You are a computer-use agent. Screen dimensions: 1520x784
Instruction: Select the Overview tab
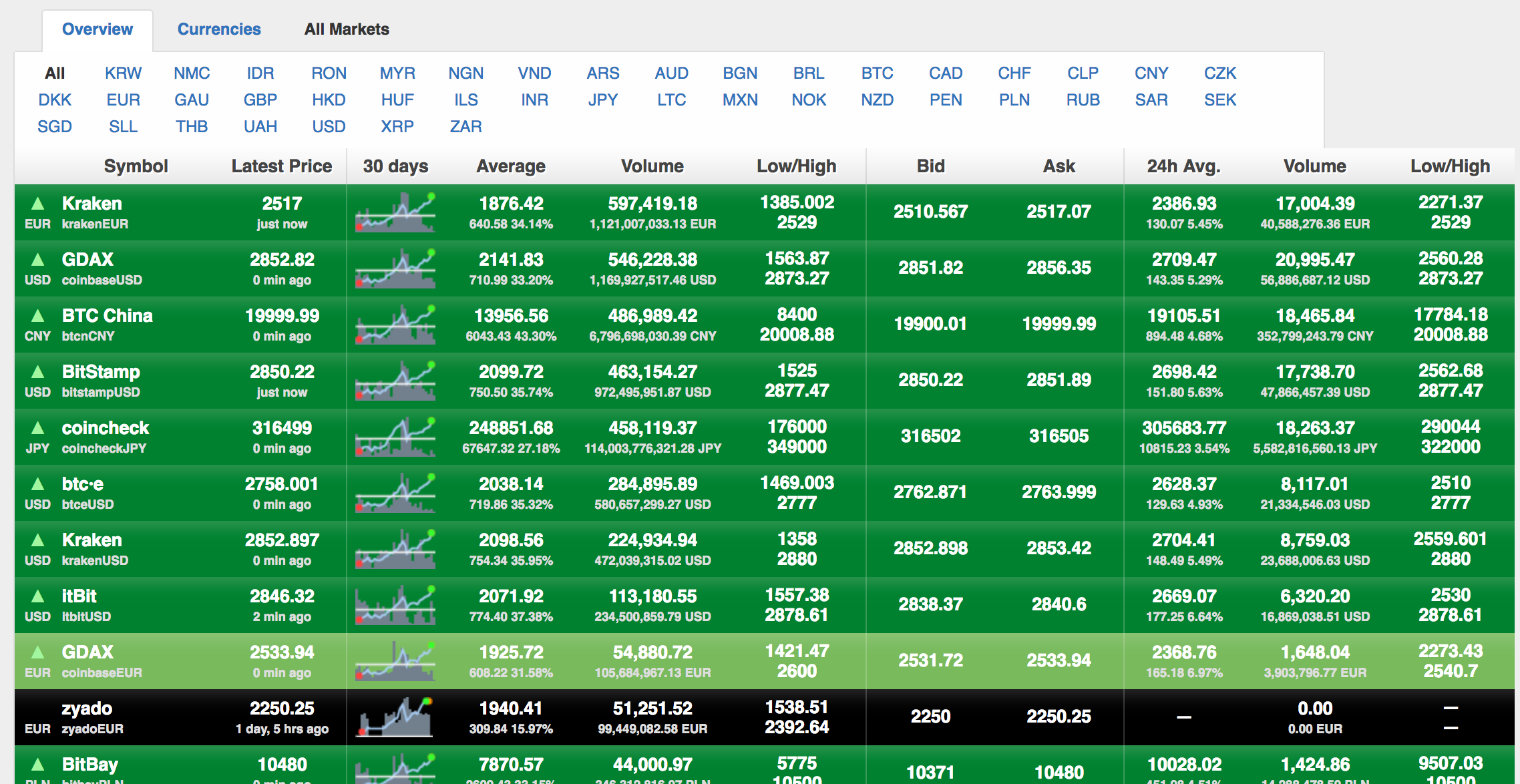(98, 29)
